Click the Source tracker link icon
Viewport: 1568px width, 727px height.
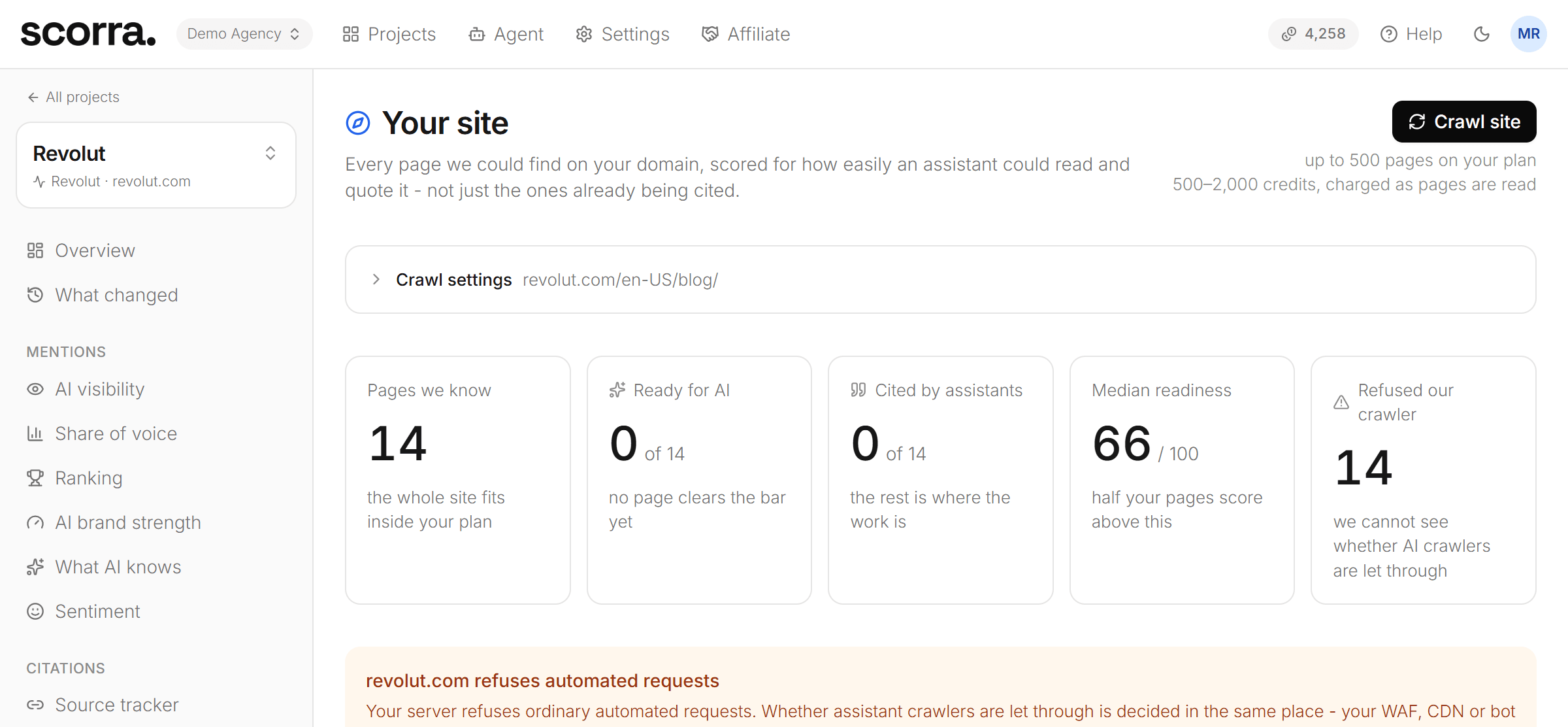pos(35,705)
